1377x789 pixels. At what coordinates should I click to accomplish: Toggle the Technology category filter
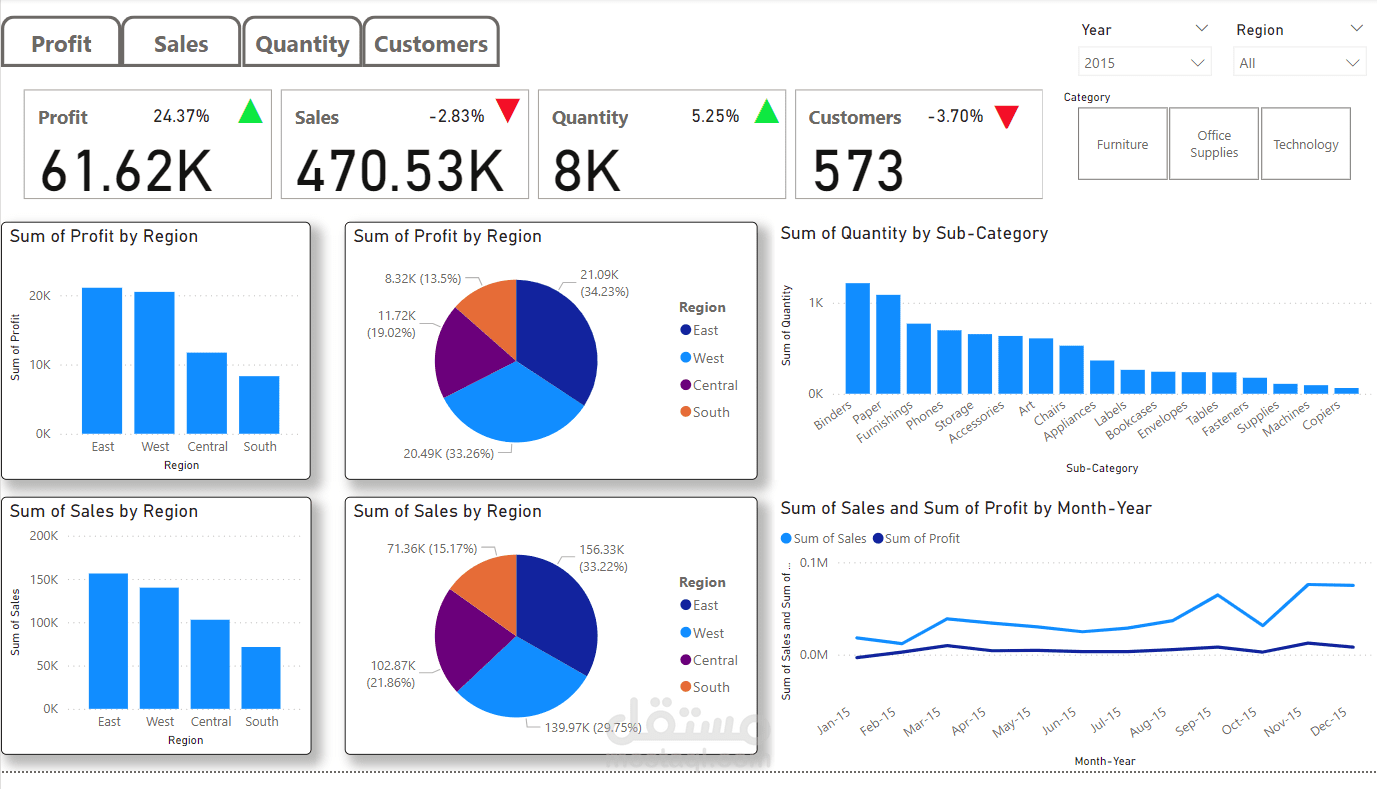[1305, 143]
